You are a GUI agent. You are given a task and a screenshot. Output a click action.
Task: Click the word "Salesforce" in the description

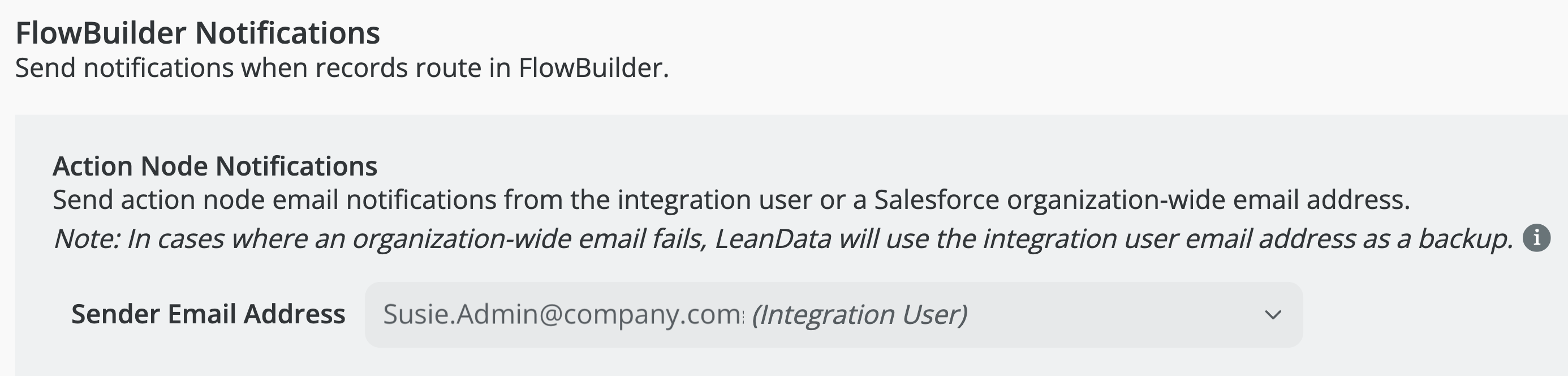click(x=936, y=200)
